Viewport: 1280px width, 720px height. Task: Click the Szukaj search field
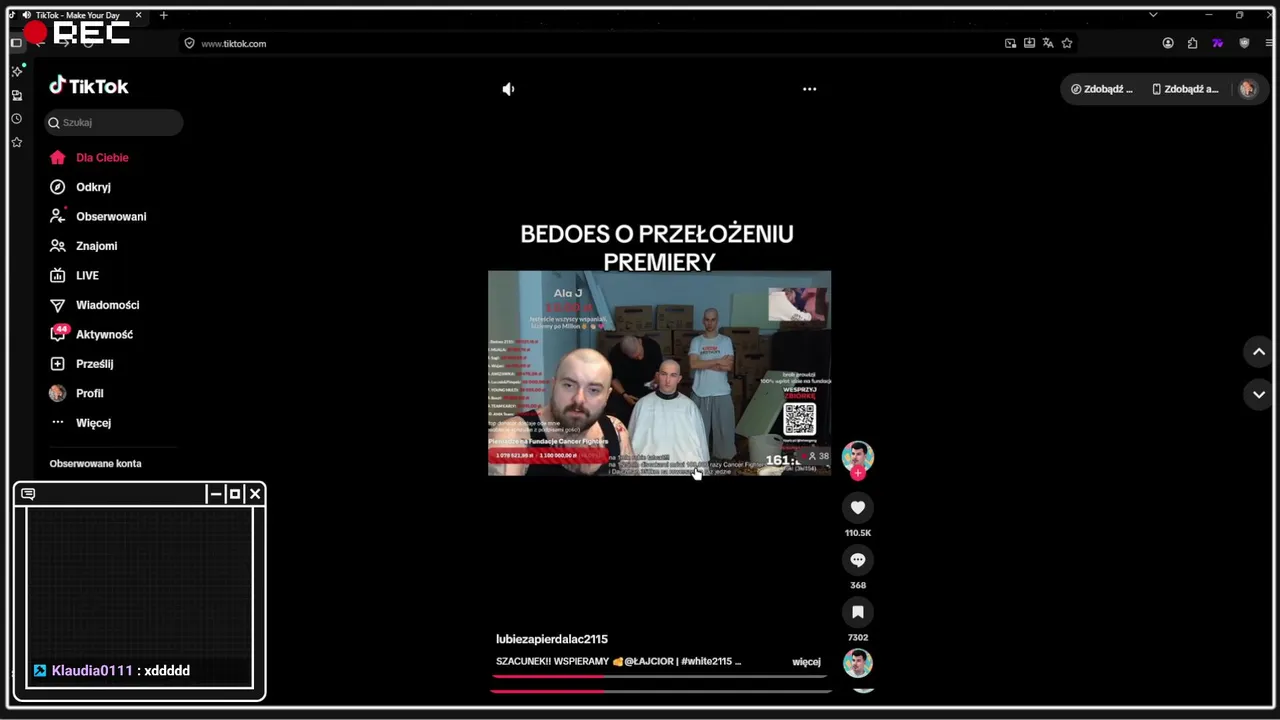point(114,123)
